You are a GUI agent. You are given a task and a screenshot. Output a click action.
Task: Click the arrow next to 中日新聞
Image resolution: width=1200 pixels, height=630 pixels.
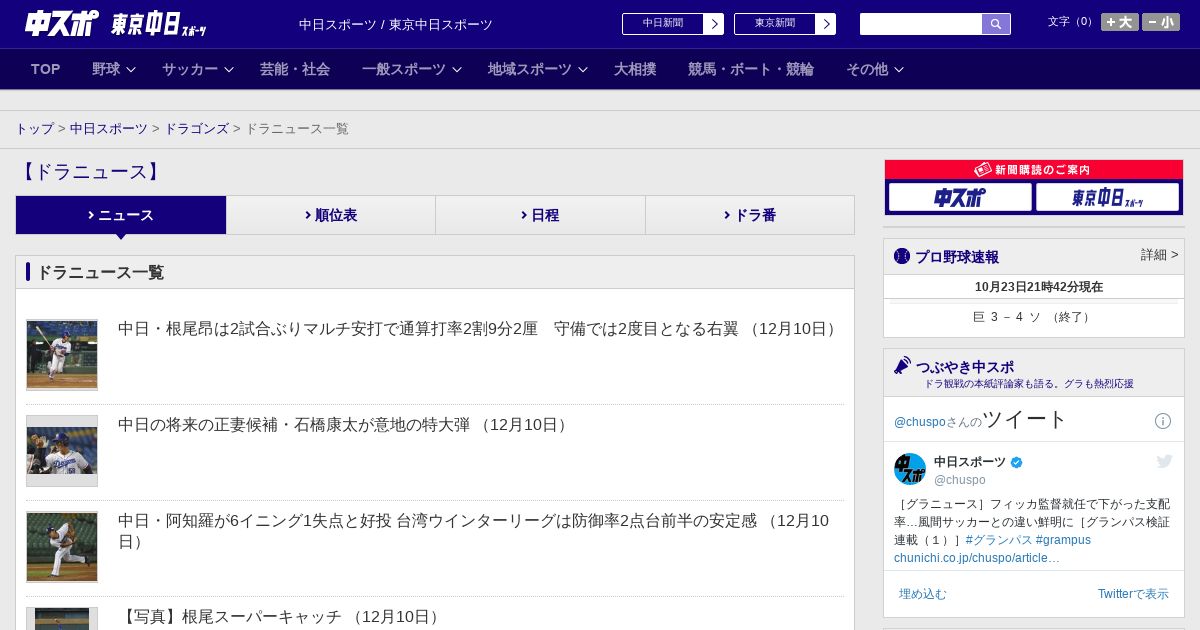(714, 24)
